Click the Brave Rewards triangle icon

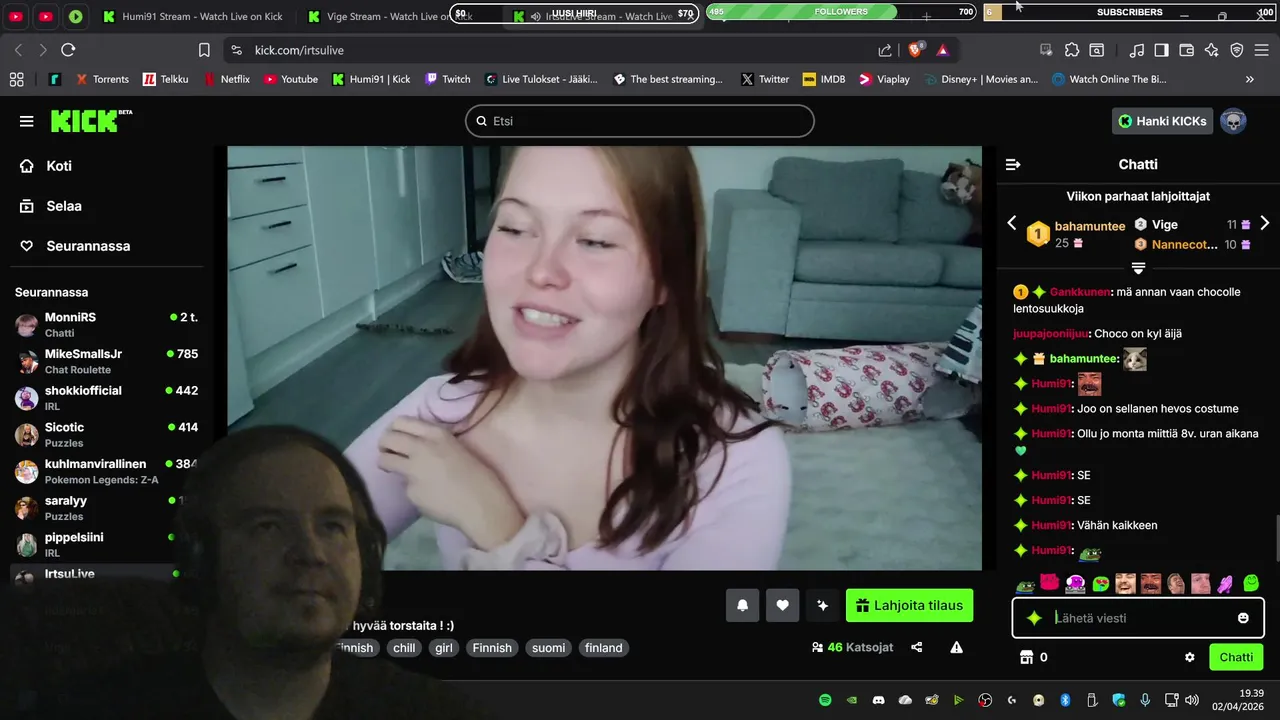point(942,50)
